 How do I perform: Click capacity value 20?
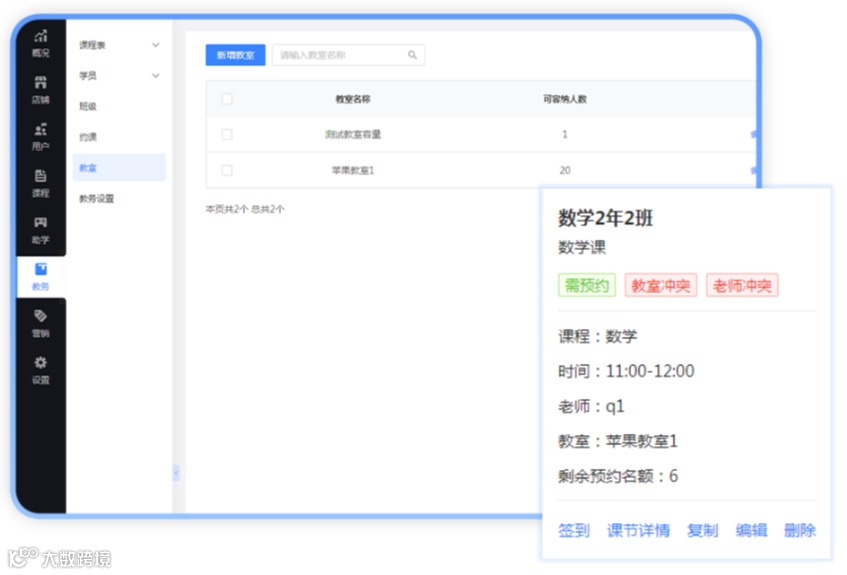pyautogui.click(x=565, y=170)
